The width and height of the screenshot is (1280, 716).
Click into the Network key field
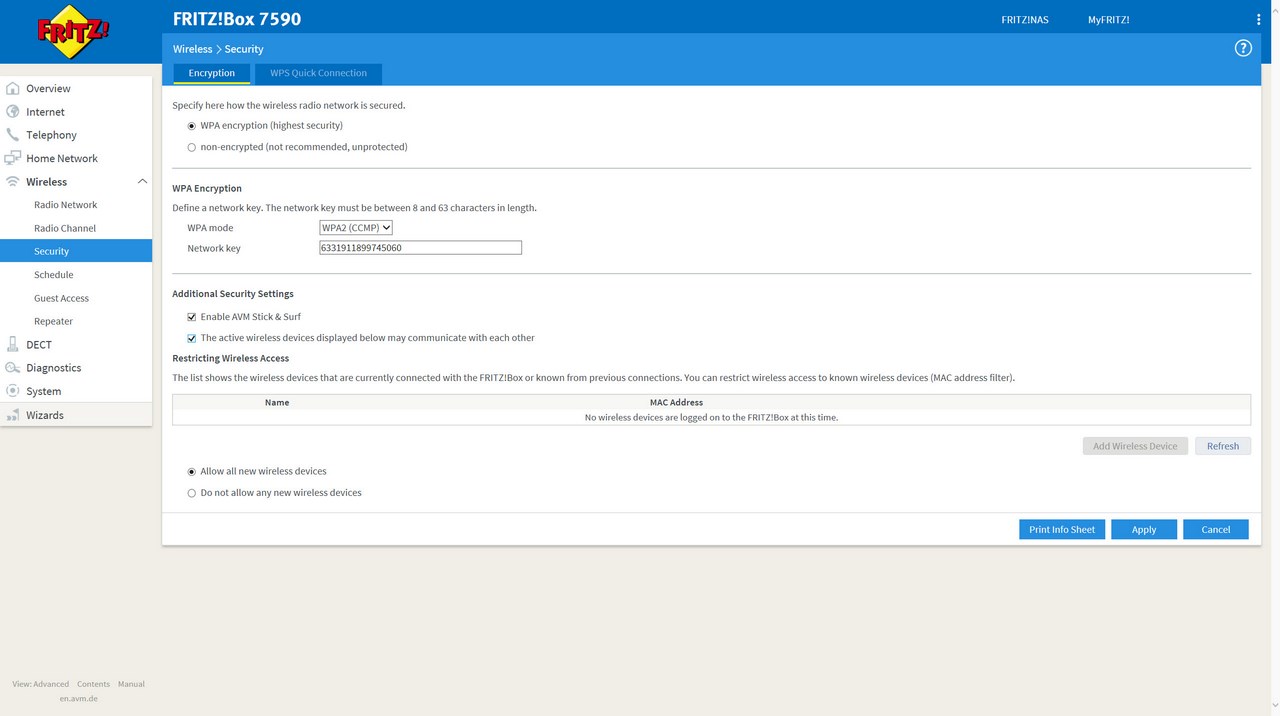420,248
